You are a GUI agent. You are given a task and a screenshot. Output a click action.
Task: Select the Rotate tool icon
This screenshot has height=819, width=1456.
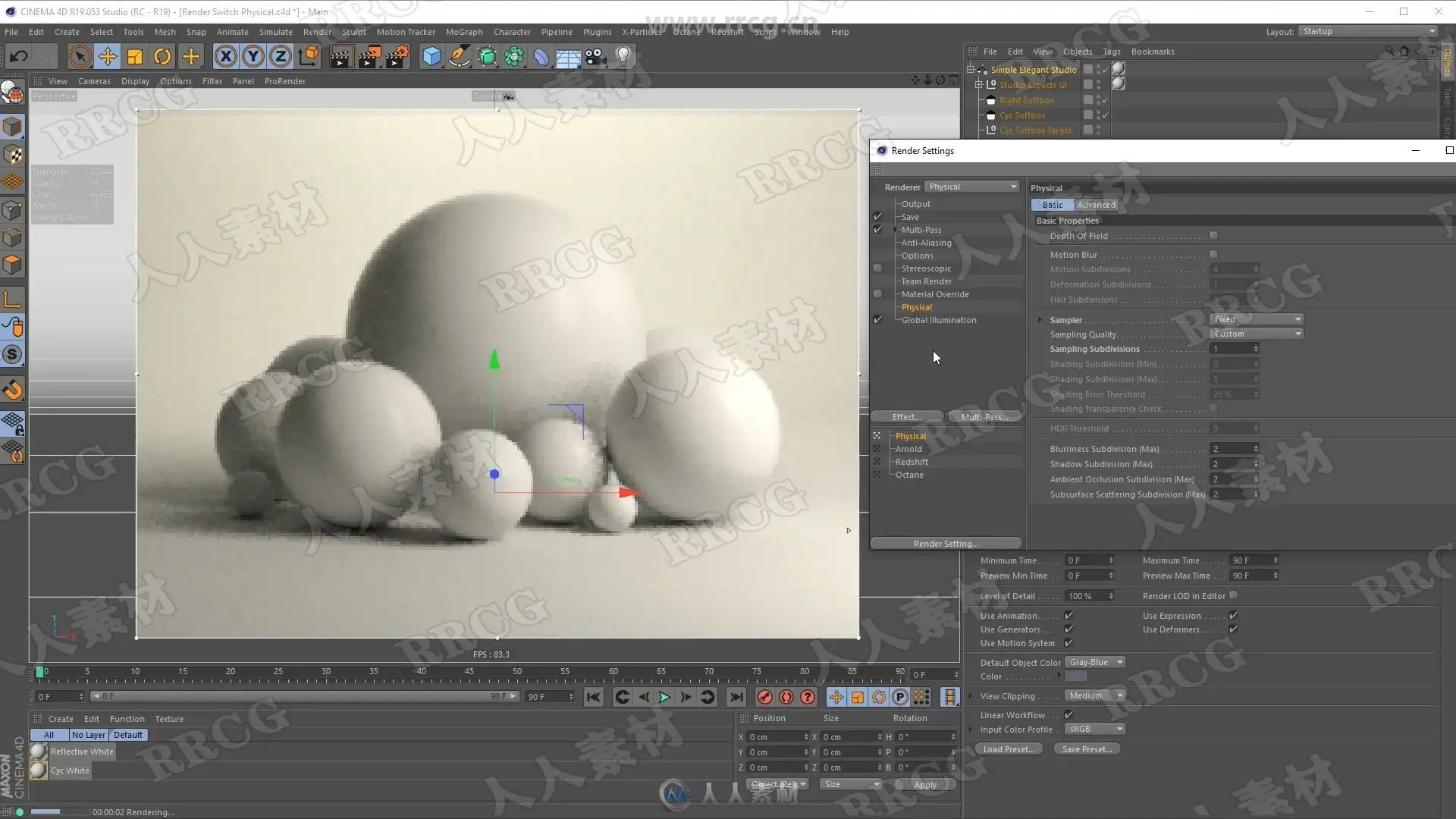tap(162, 56)
